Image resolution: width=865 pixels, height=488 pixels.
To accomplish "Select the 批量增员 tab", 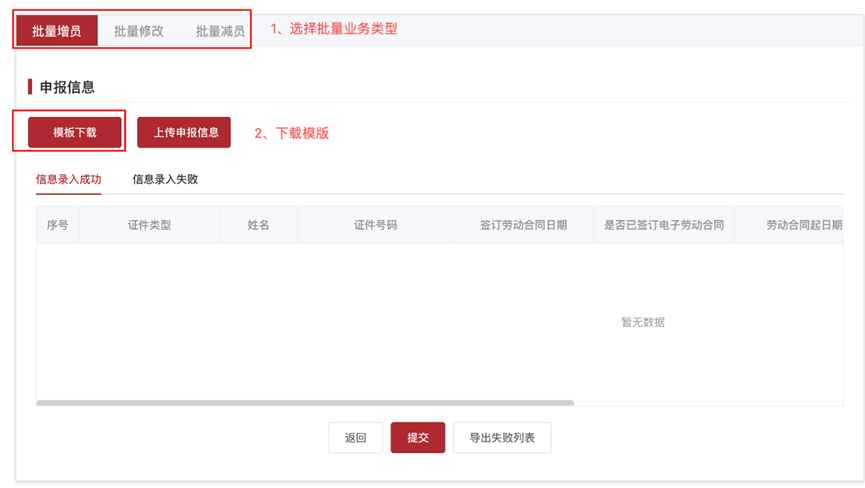I will pos(57,31).
